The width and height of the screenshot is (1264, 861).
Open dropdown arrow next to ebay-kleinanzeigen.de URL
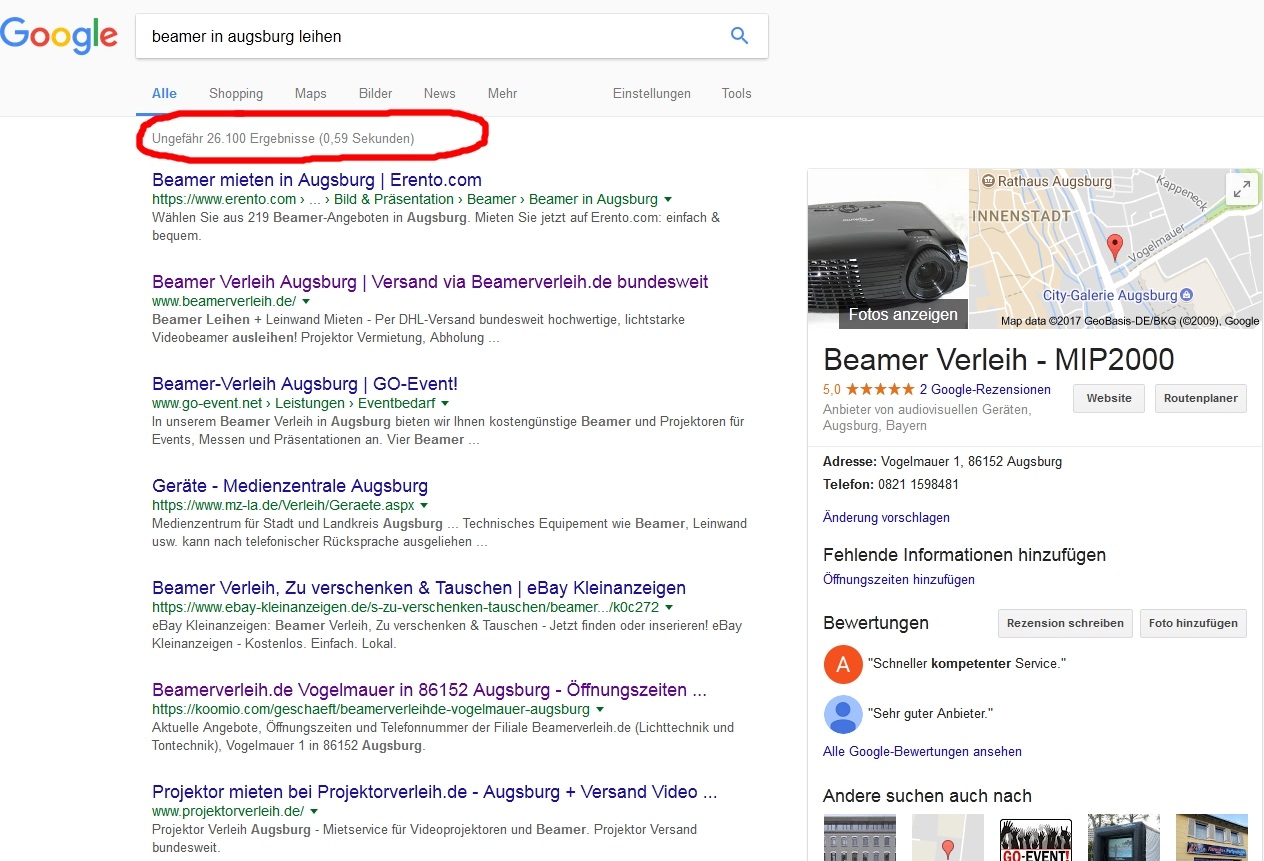(x=669, y=607)
